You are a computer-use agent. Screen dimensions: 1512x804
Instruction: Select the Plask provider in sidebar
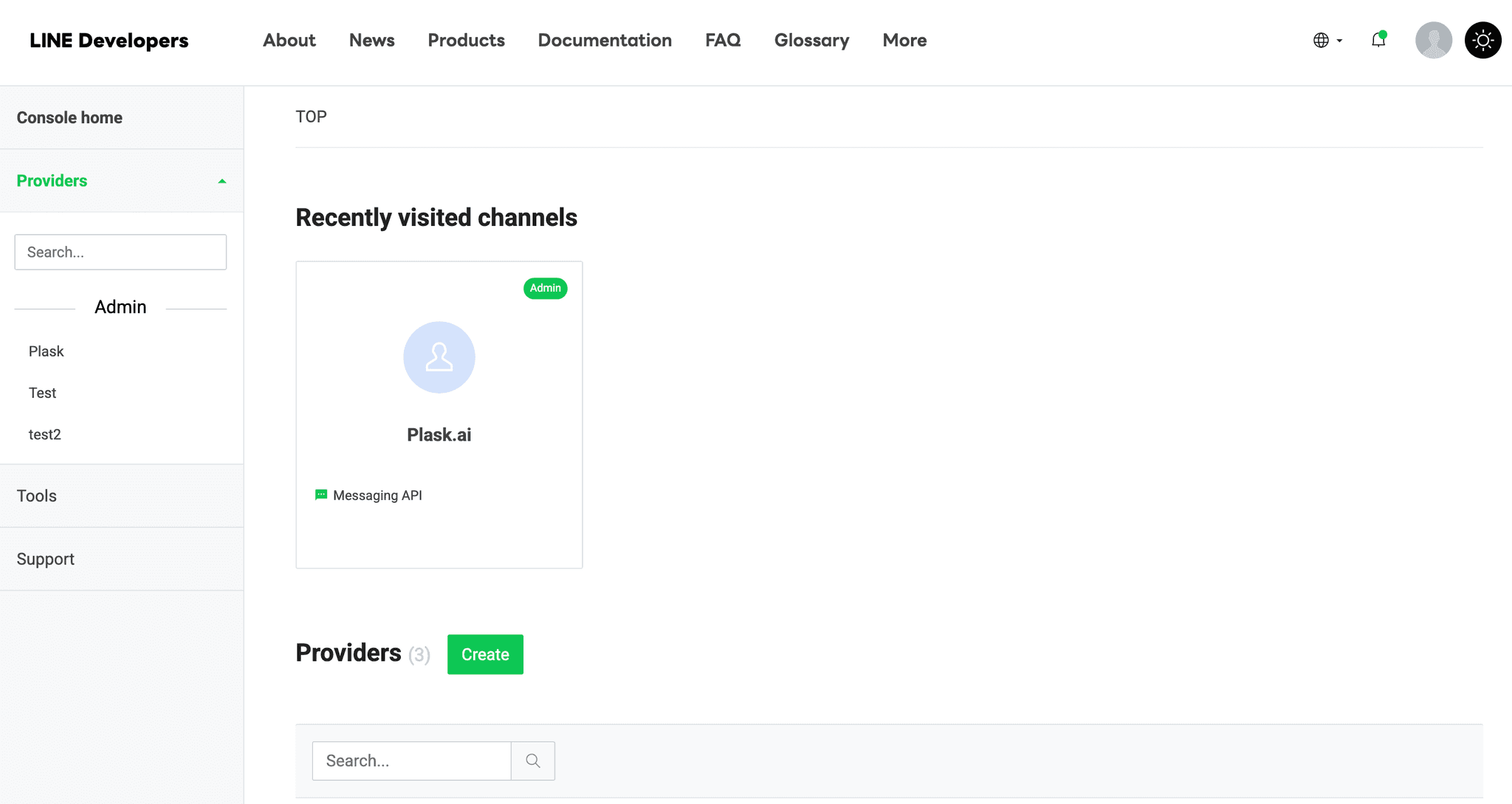pyautogui.click(x=47, y=351)
